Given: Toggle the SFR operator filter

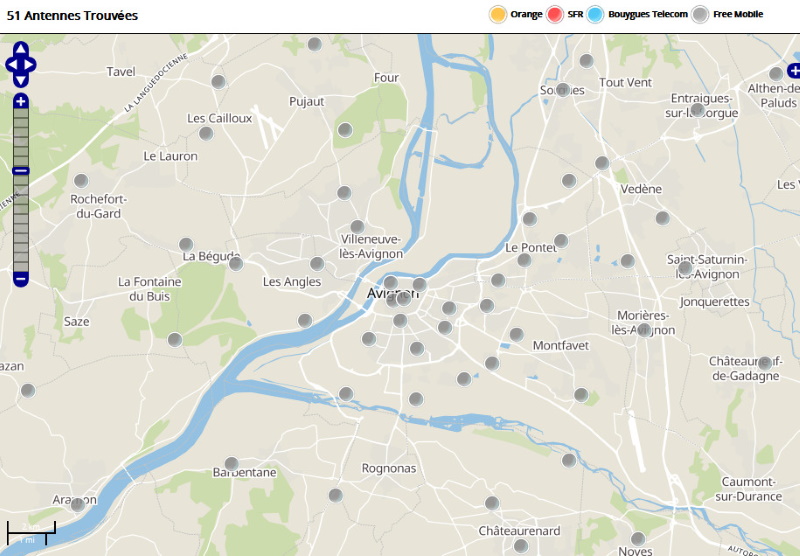Looking at the screenshot, I should click(555, 14).
